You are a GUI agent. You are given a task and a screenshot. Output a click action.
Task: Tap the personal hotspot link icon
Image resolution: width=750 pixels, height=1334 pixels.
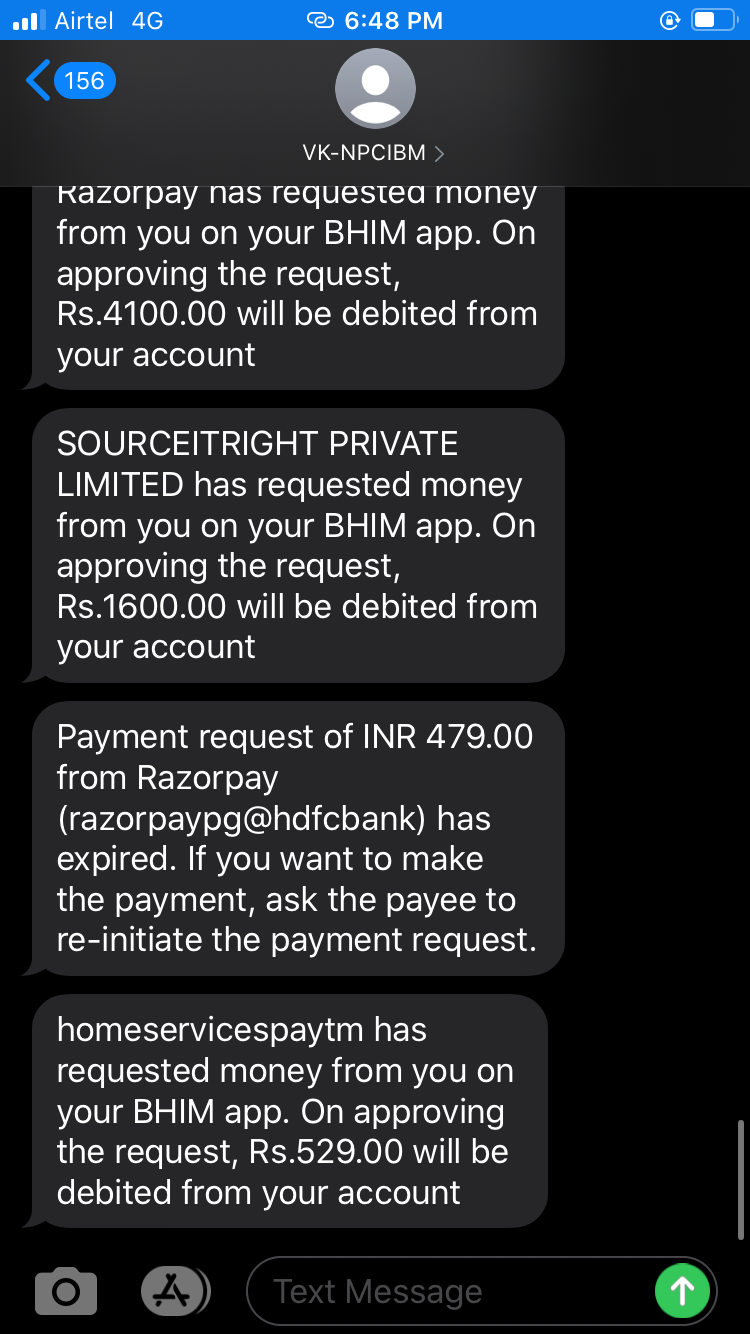point(320,20)
